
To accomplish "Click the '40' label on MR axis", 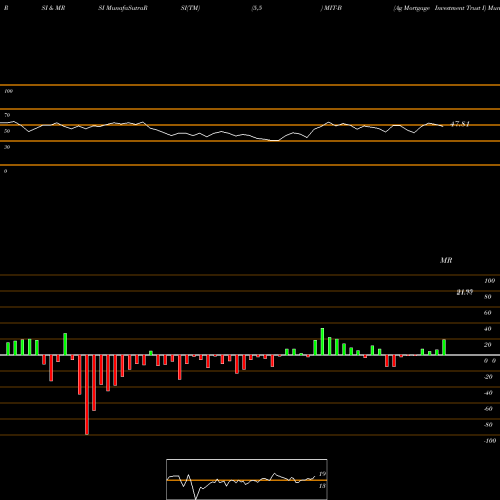I will tap(487, 329).
